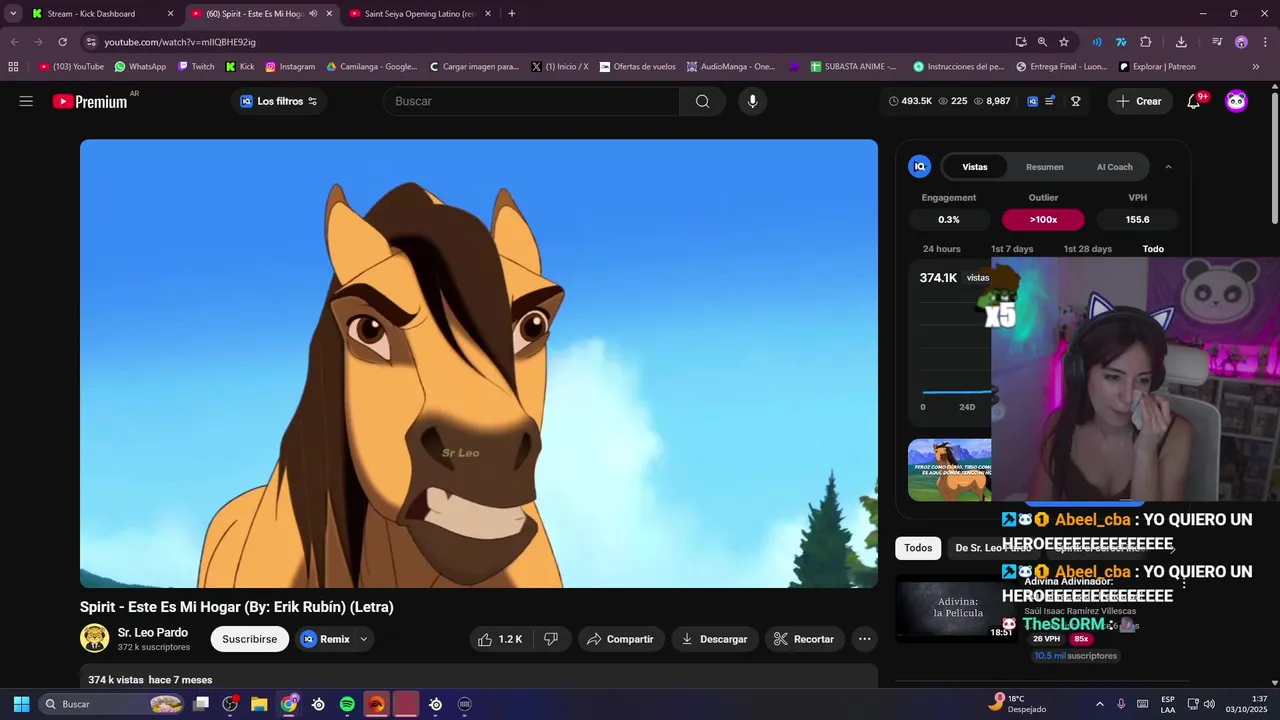This screenshot has width=1280, height=720.
Task: Open File Explorer from the taskbar
Action: pos(259,704)
